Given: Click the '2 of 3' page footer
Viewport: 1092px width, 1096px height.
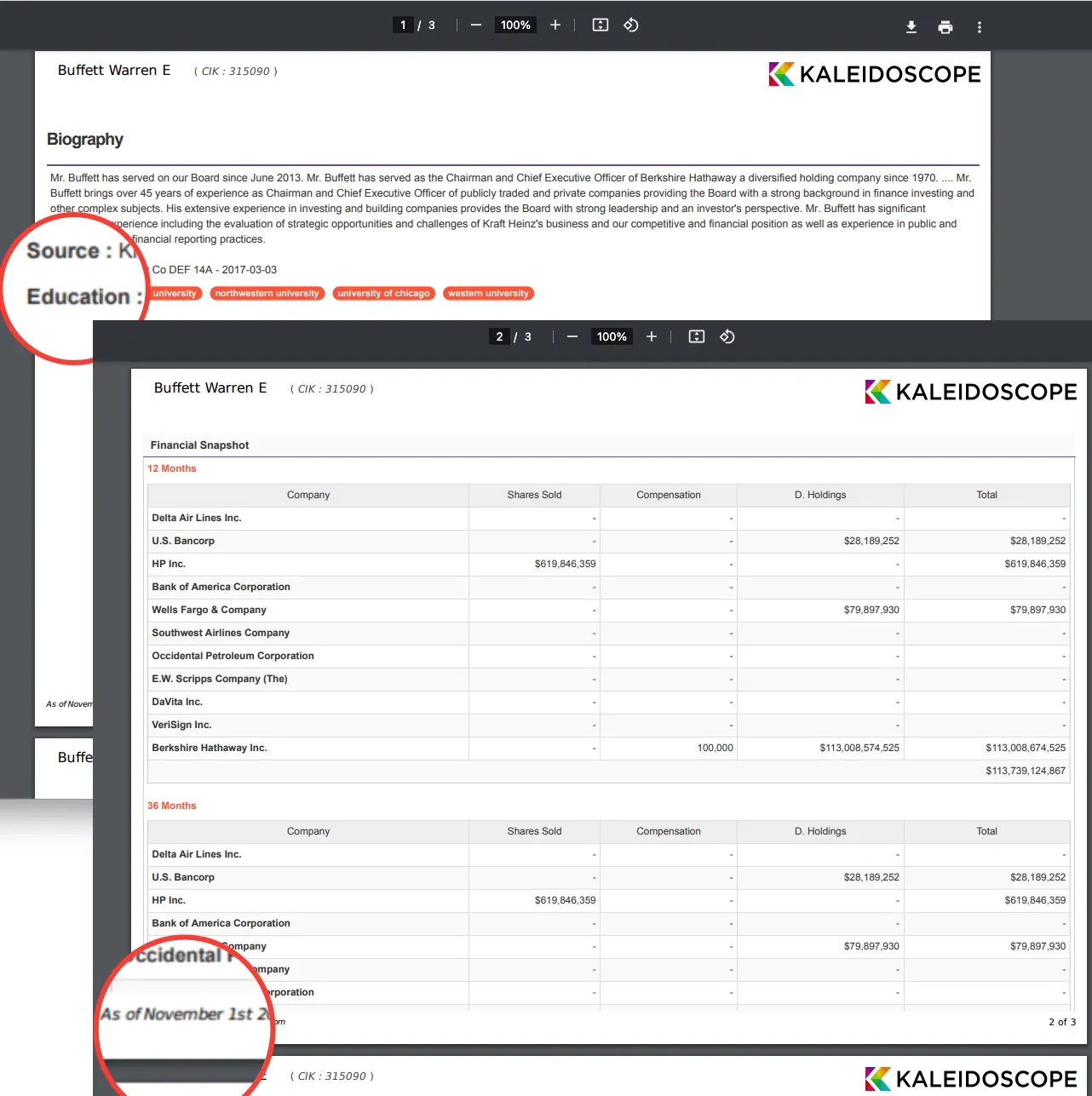Looking at the screenshot, I should pyautogui.click(x=1062, y=1023).
